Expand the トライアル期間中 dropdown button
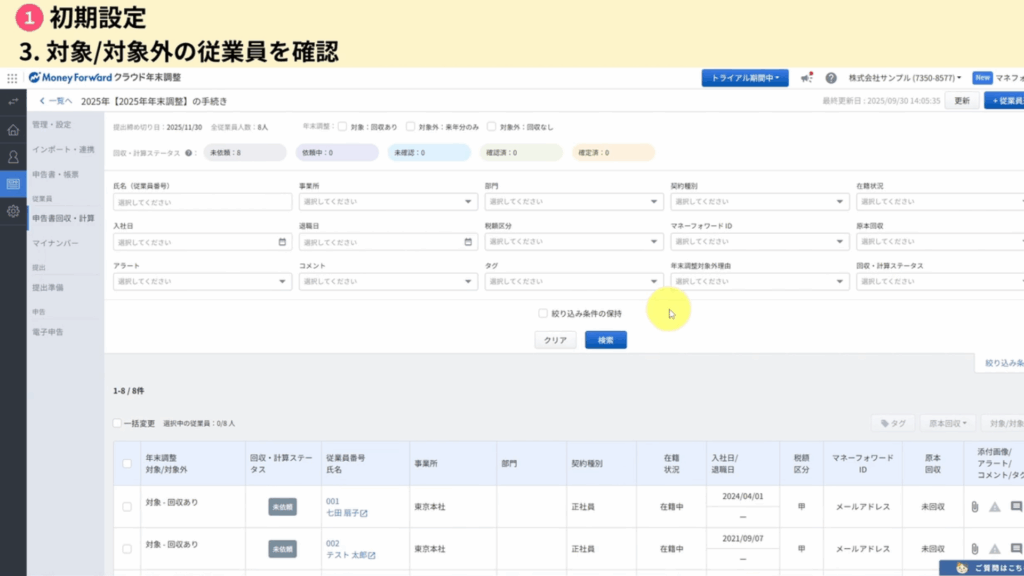The image size is (1024, 576). tap(745, 78)
